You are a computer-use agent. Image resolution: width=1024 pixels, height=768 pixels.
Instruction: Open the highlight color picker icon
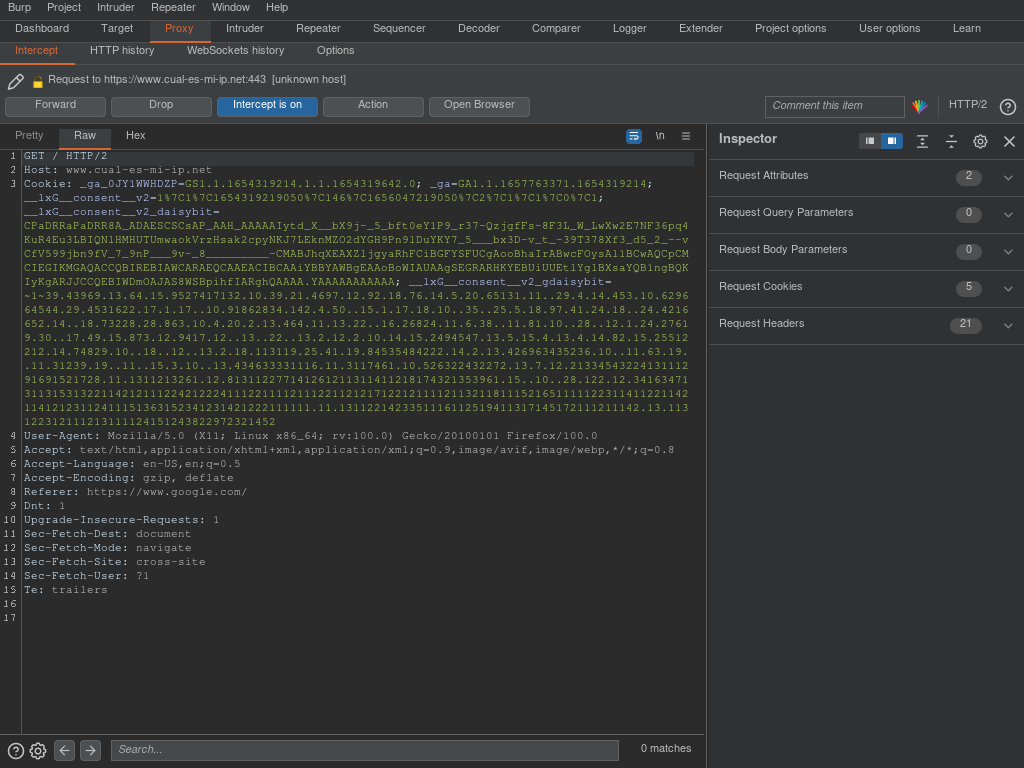[920, 106]
